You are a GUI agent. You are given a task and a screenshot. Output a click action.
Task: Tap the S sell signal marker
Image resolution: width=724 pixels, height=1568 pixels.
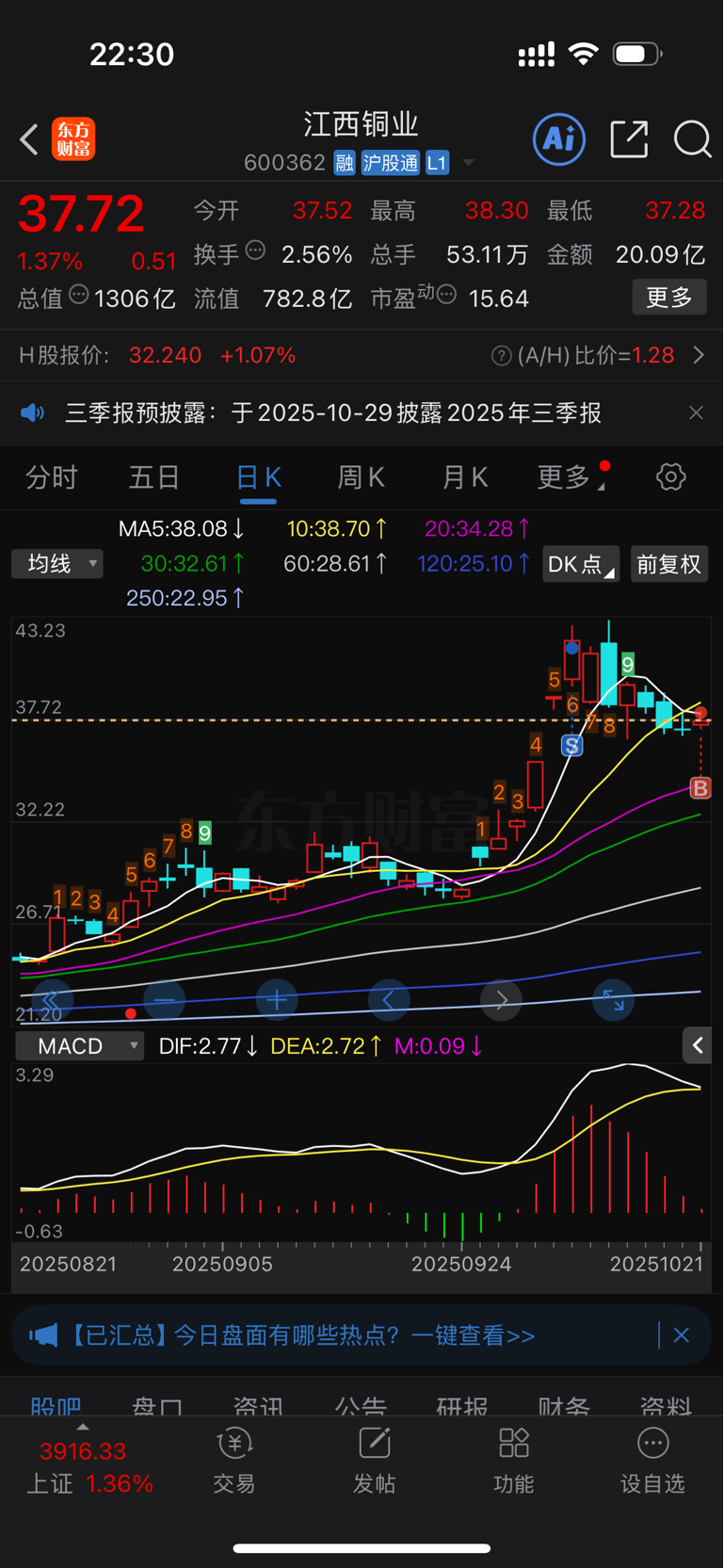pos(571,746)
